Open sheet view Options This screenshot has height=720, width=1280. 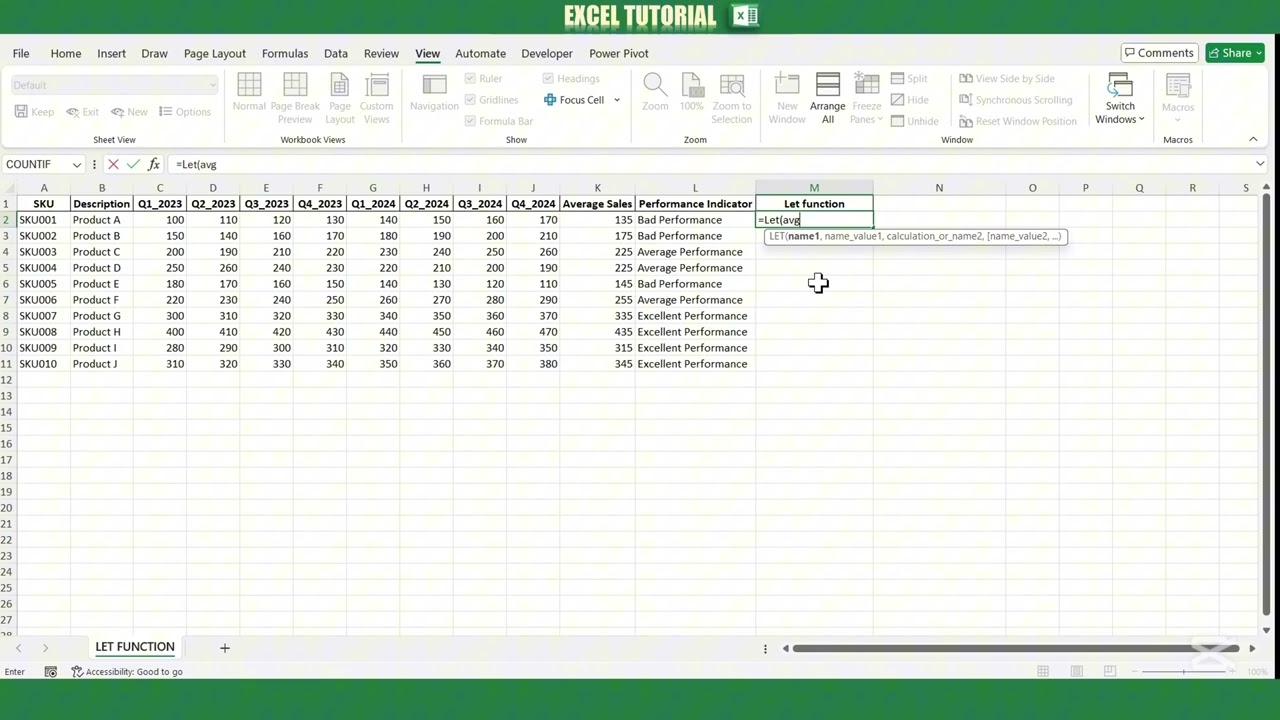(x=185, y=112)
